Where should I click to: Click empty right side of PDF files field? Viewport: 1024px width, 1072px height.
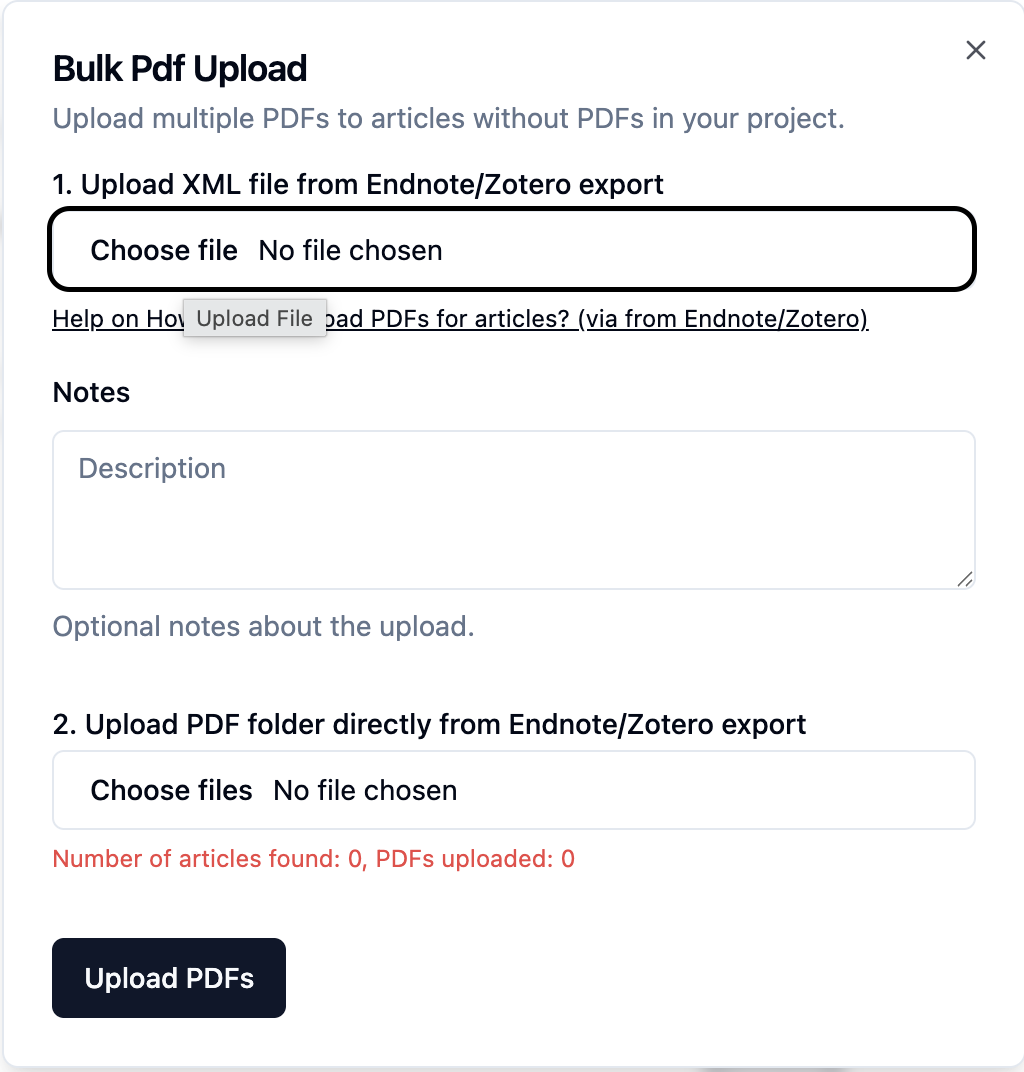point(760,790)
